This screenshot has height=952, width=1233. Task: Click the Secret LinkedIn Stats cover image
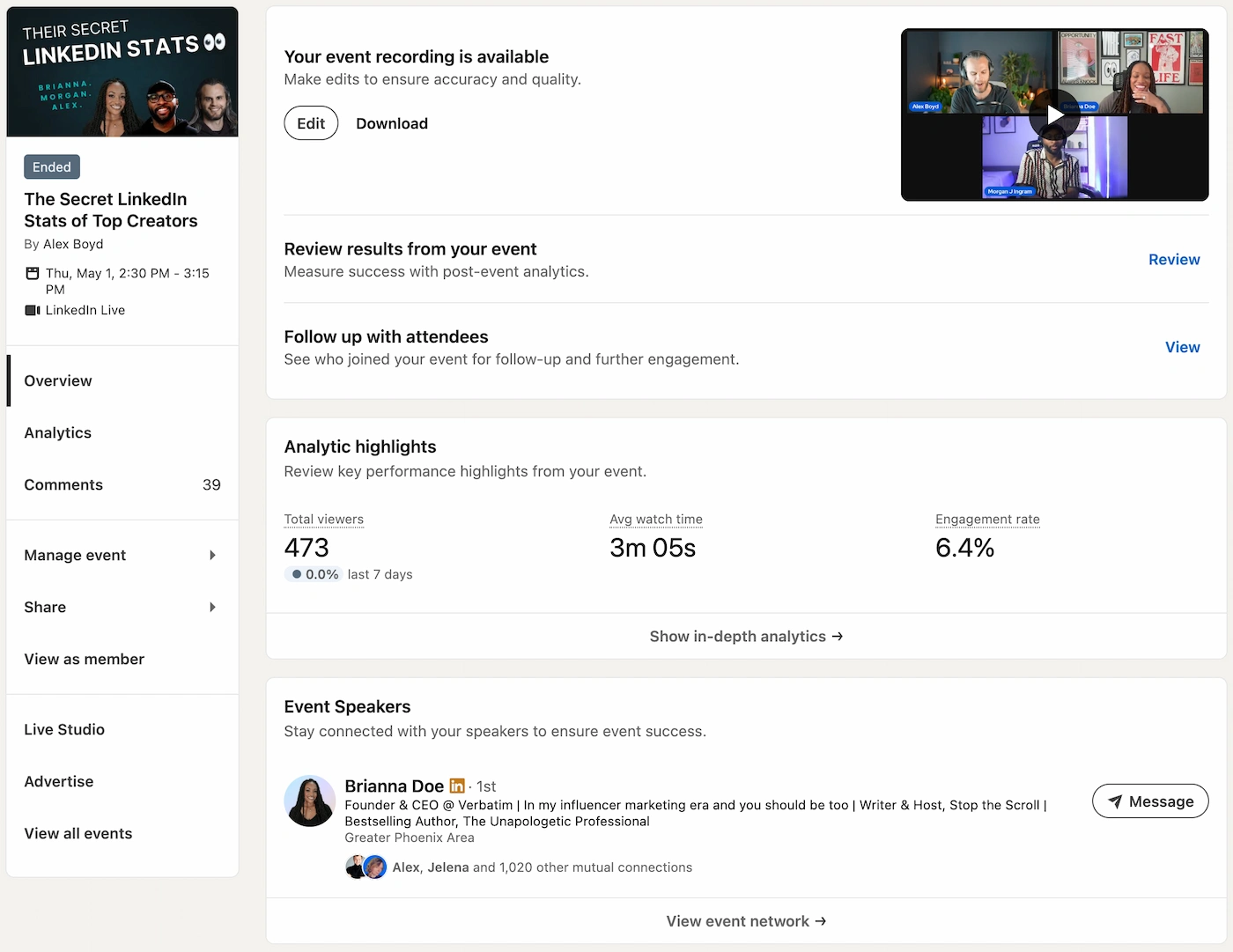pos(122,71)
